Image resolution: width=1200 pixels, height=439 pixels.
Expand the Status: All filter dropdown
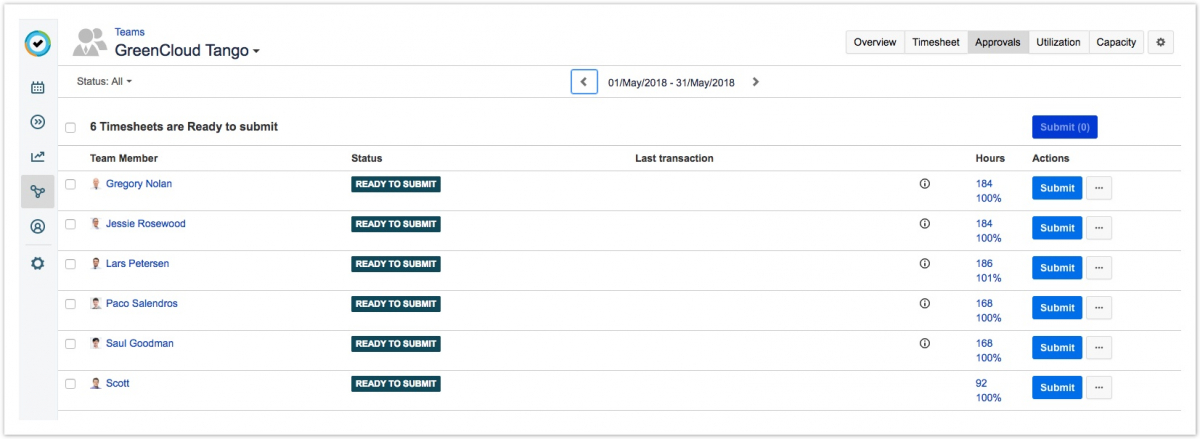(x=104, y=81)
